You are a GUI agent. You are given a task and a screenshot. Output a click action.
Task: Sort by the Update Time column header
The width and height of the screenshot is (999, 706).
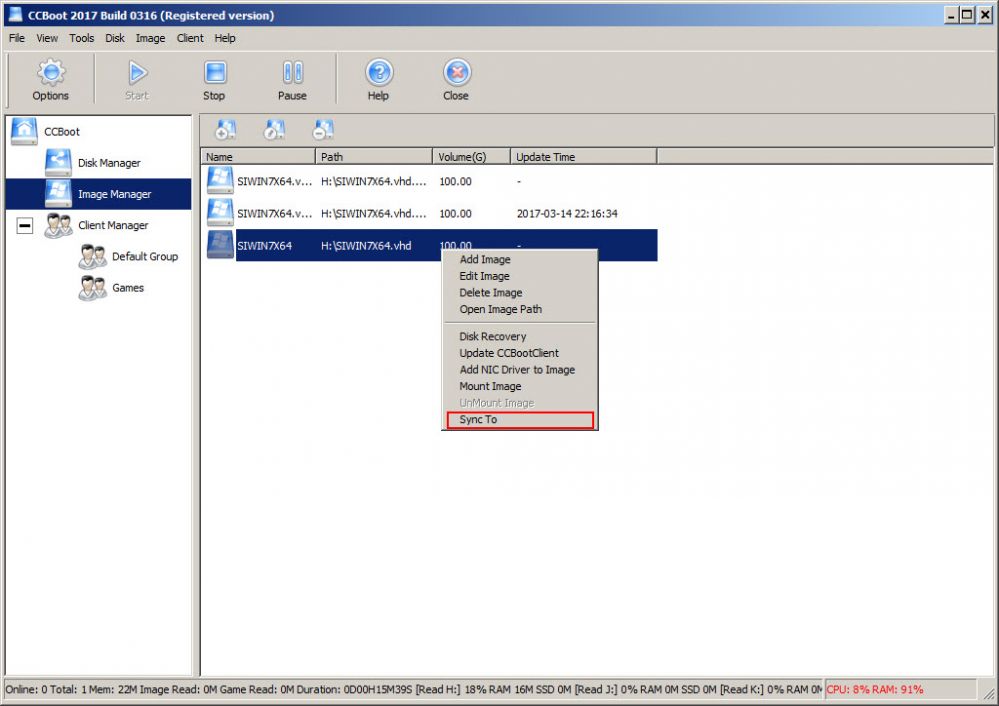click(x=584, y=157)
